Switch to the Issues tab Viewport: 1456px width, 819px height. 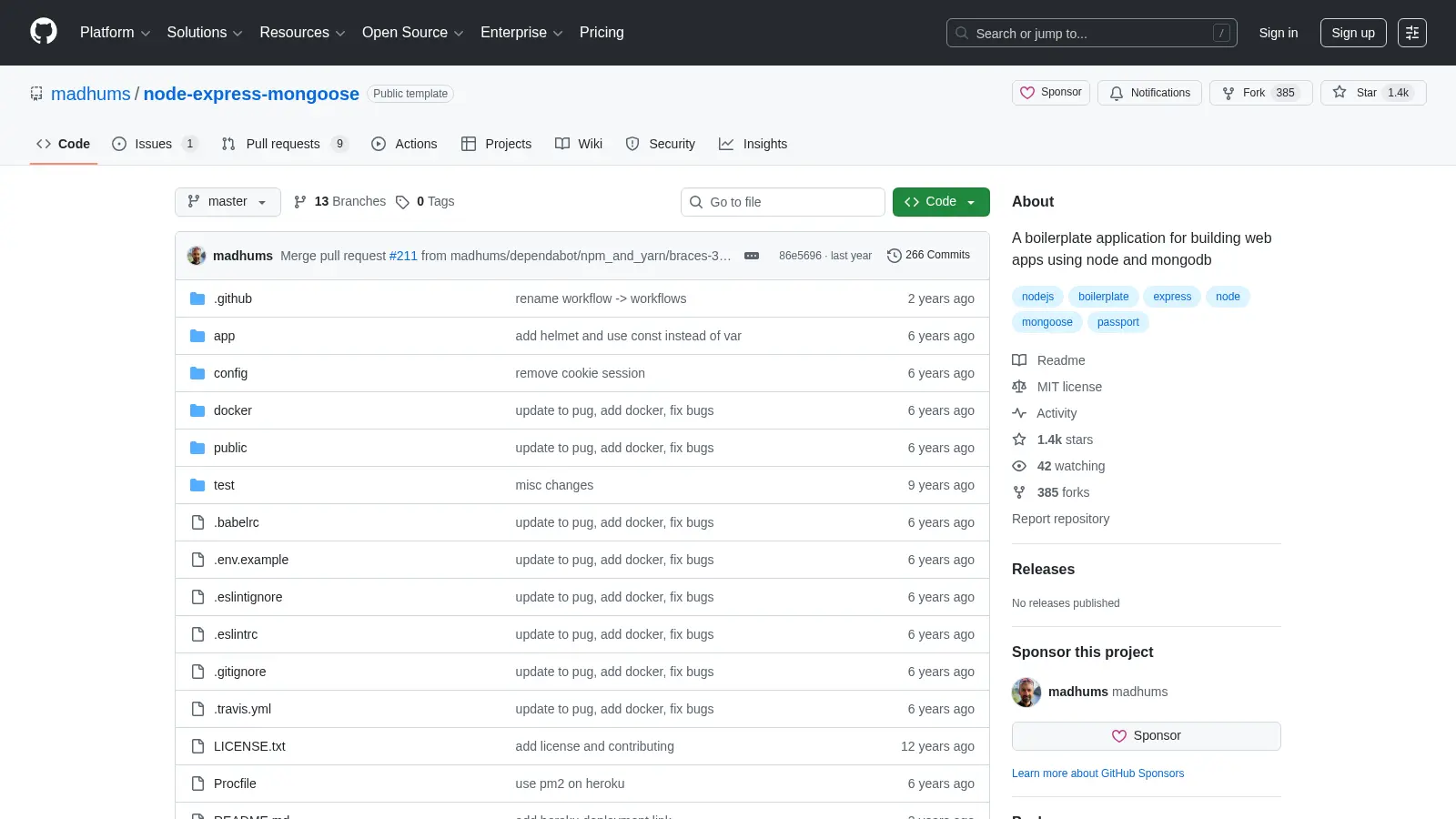coord(155,144)
